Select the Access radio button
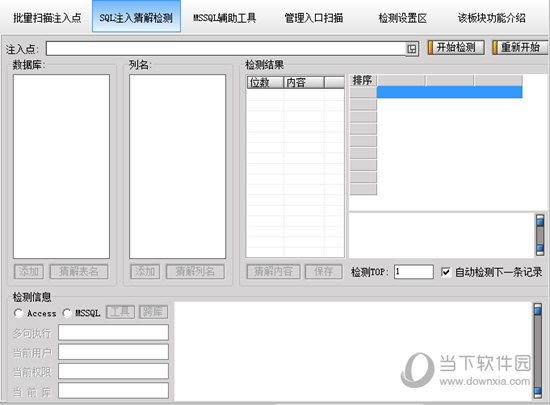Screen dimensions: 550x405 point(18,313)
